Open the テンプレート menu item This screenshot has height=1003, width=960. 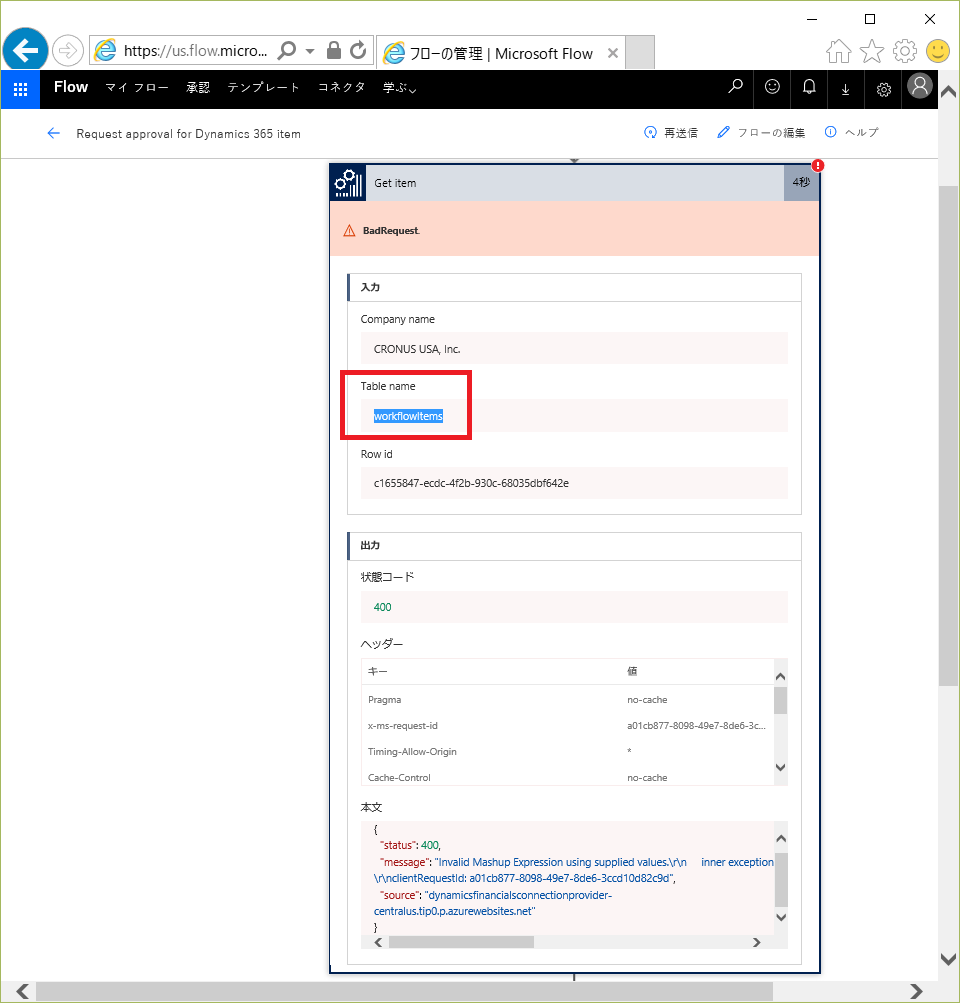click(264, 88)
